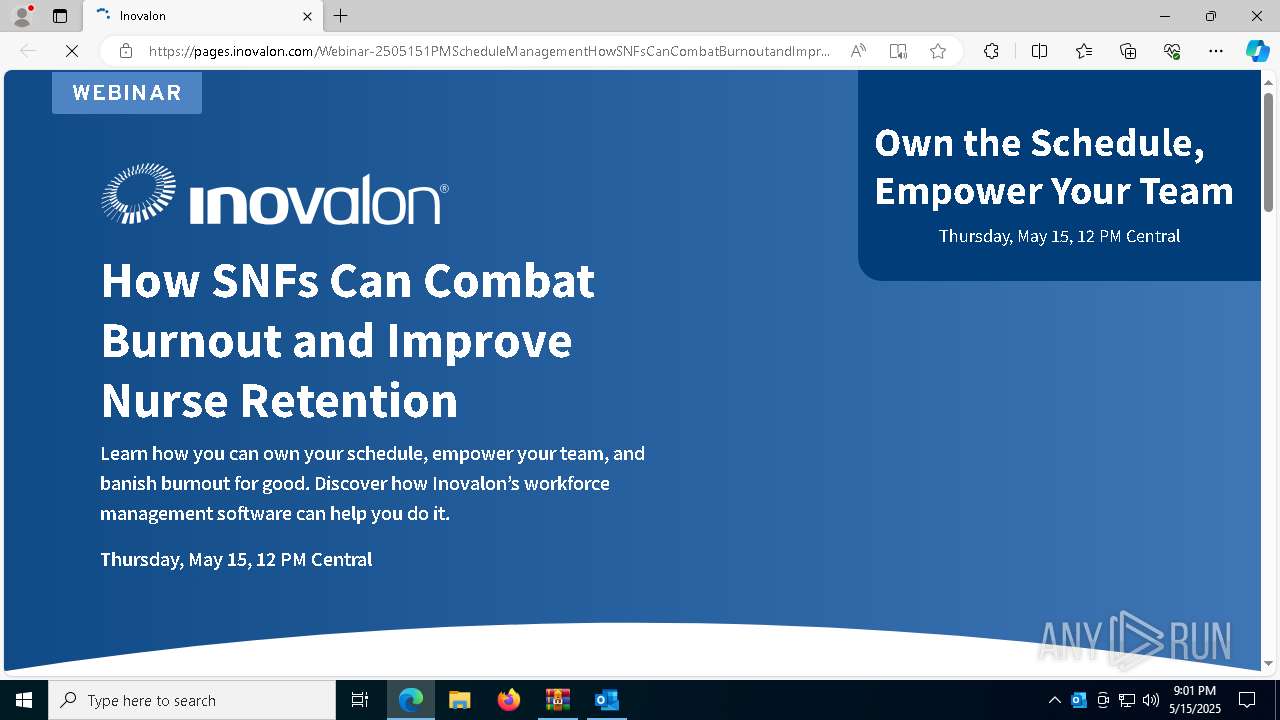Click date text under Own the Schedule
1280x720 pixels.
pos(1059,236)
